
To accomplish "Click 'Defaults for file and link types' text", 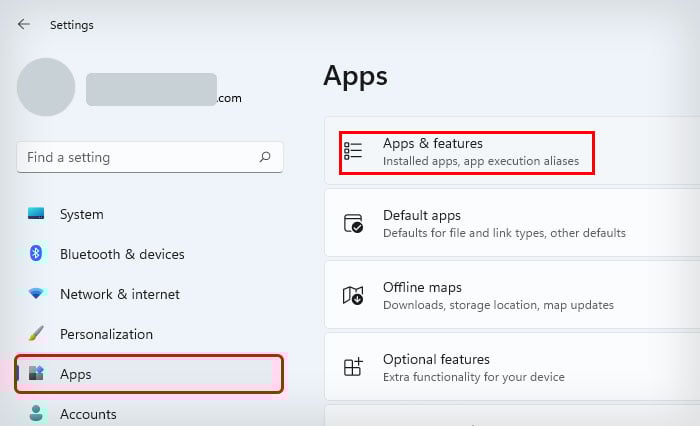I will point(463,233).
